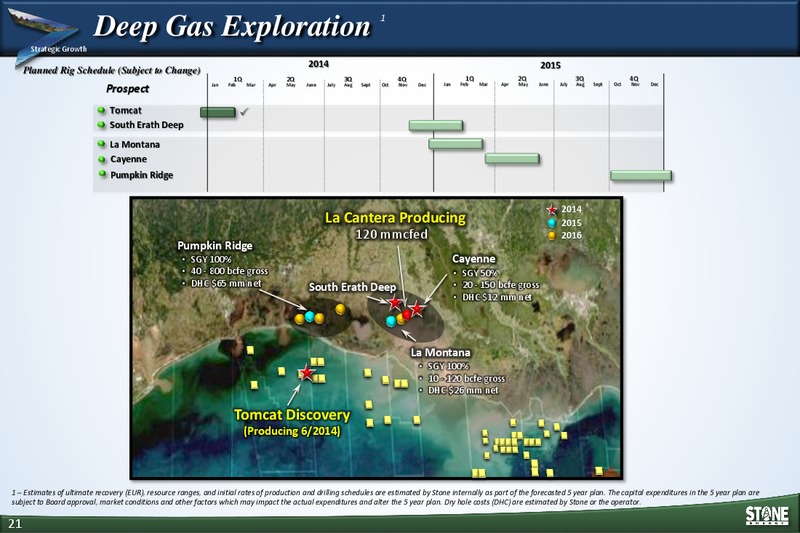The height and width of the screenshot is (533, 800).
Task: Click the 'Tomcat' prospect row label
Action: tap(126, 111)
